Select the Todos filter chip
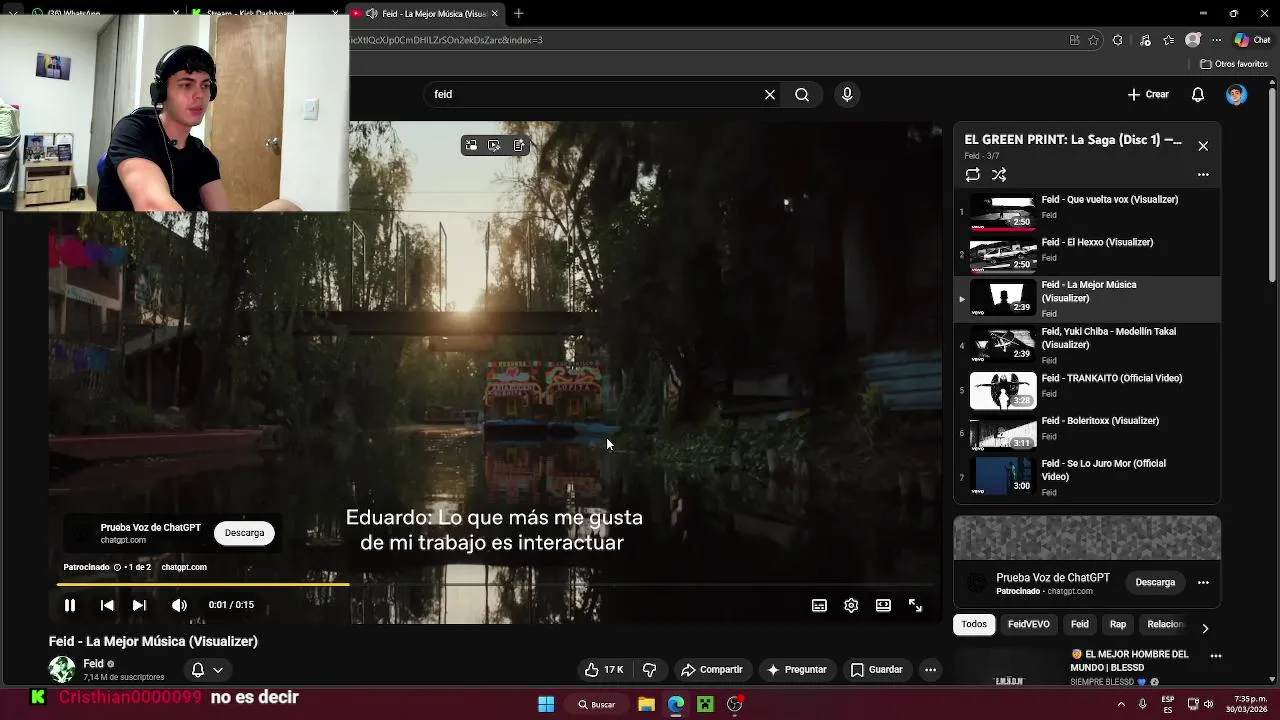 click(x=974, y=624)
